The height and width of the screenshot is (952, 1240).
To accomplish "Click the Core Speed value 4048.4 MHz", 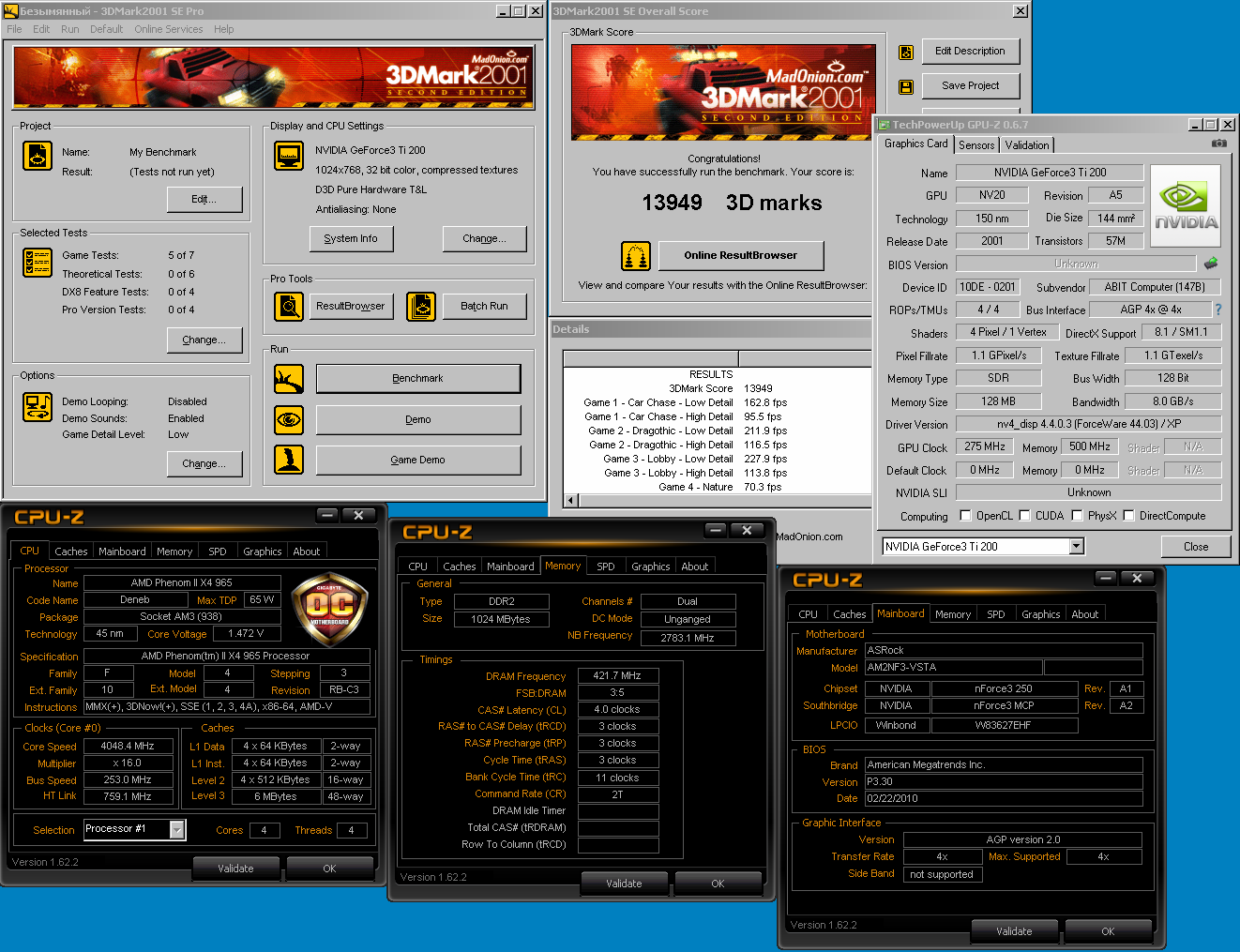I will coord(128,747).
